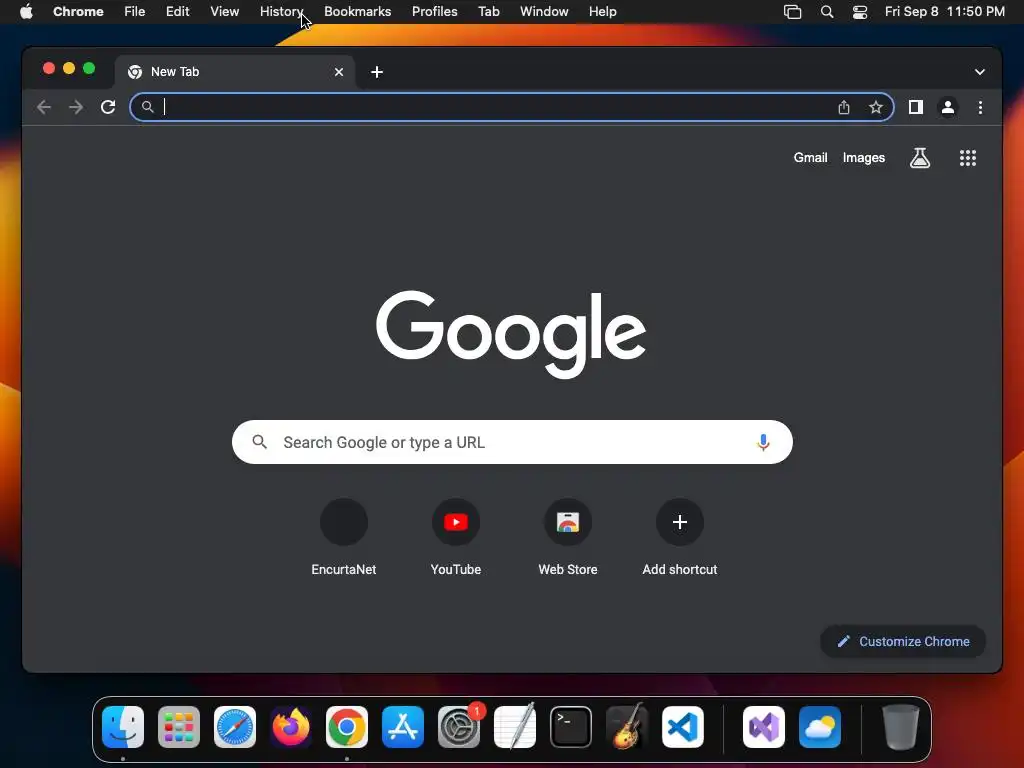This screenshot has height=768, width=1024.
Task: Open the side panel icon
Action: [916, 107]
